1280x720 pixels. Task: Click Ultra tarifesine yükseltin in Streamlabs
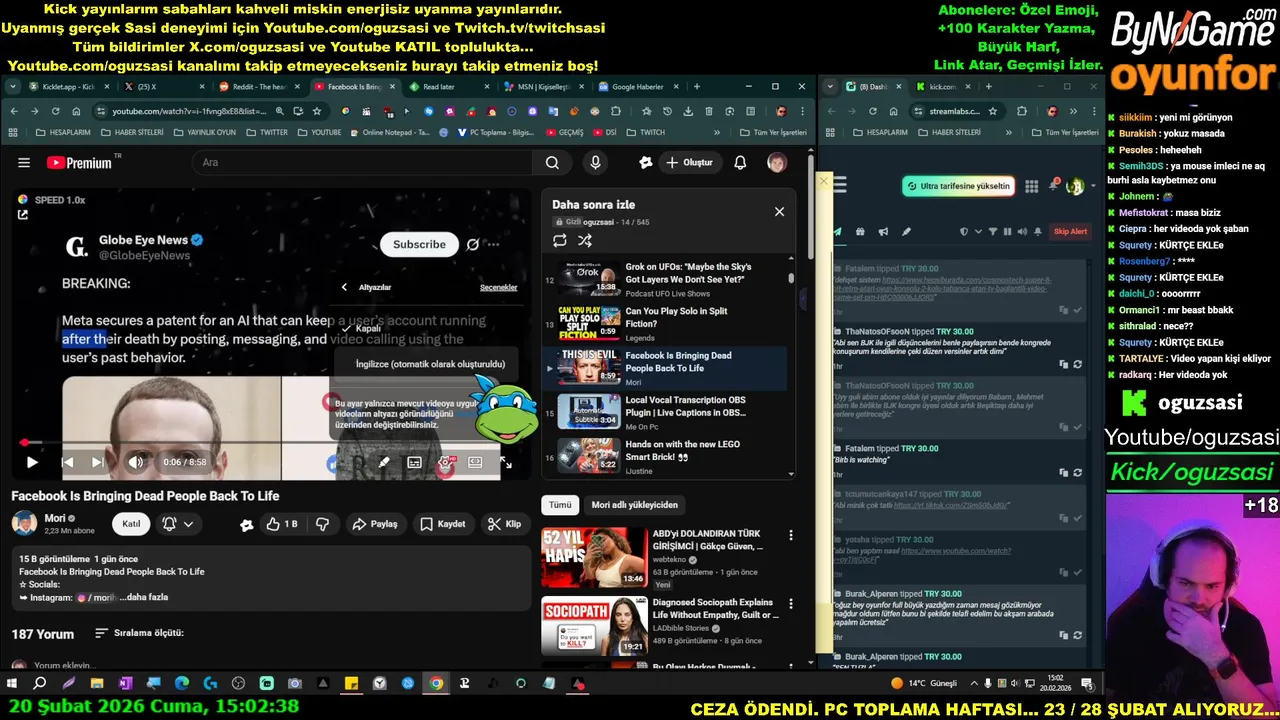tap(958, 186)
